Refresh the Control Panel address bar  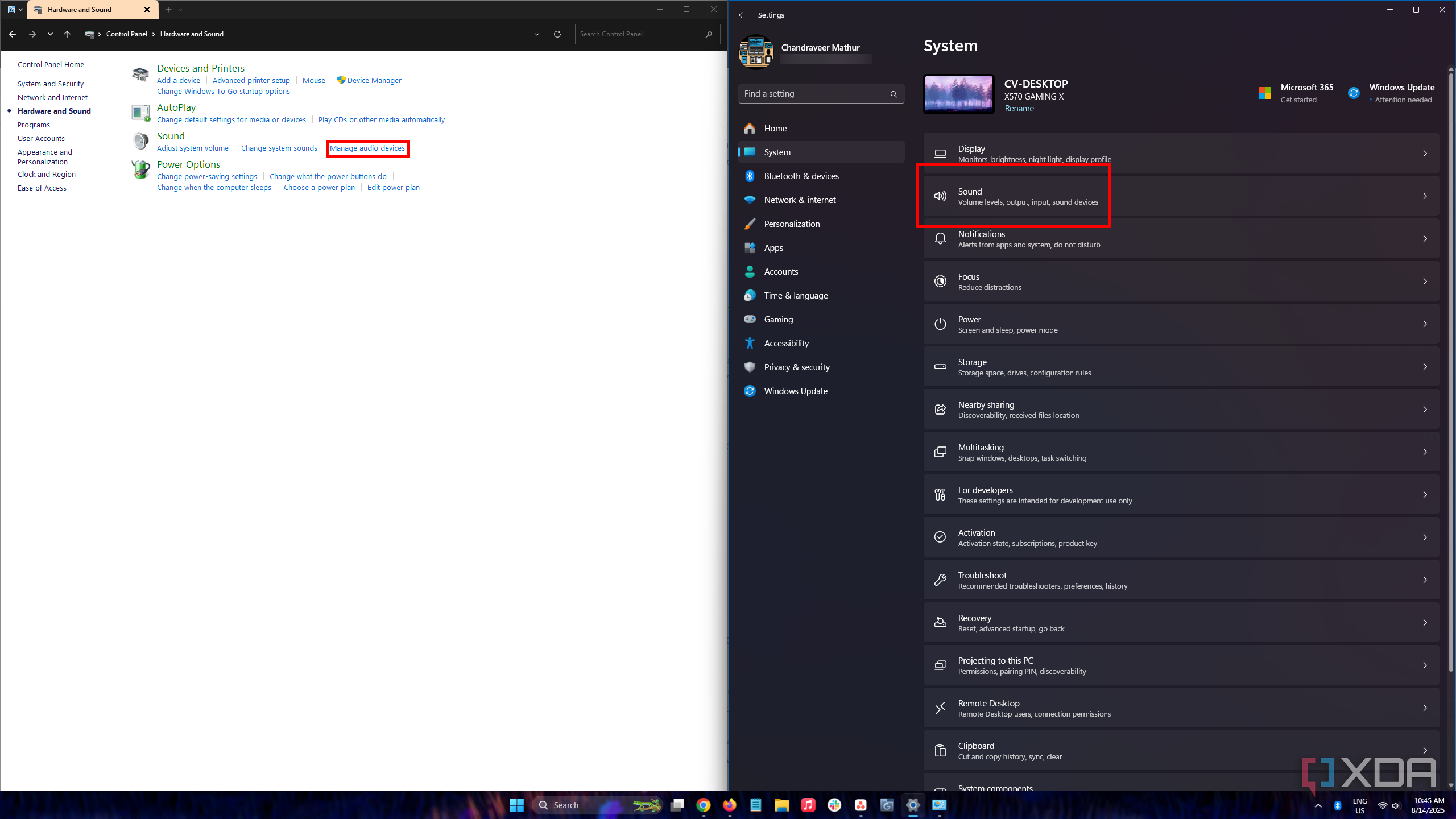[x=557, y=34]
